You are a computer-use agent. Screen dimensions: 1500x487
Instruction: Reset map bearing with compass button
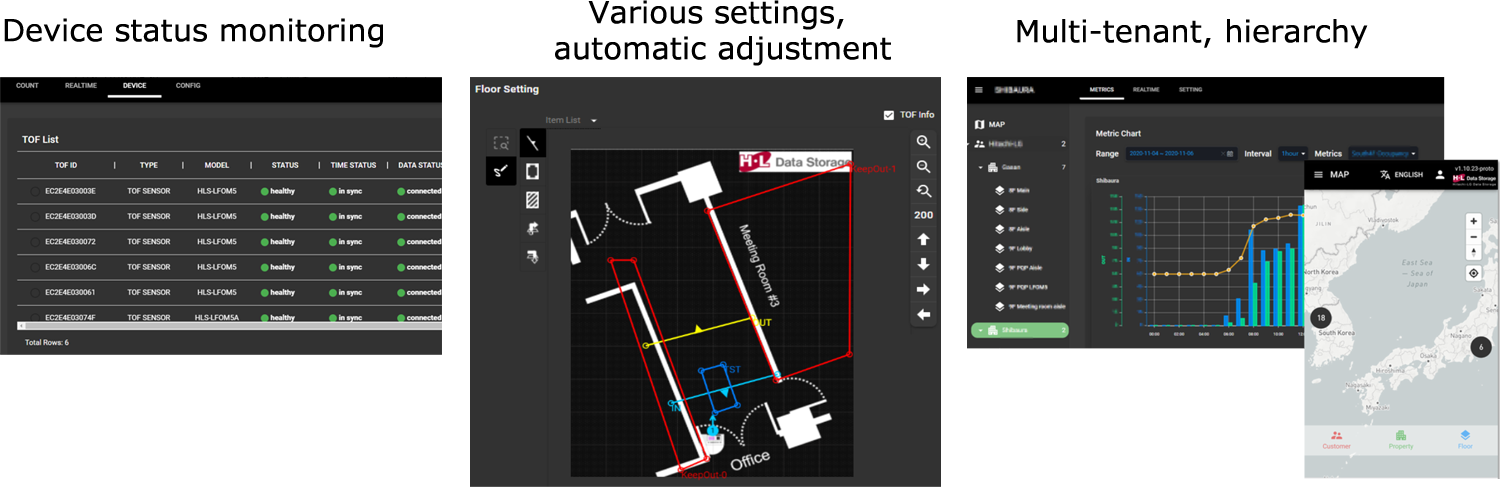(x=1474, y=252)
